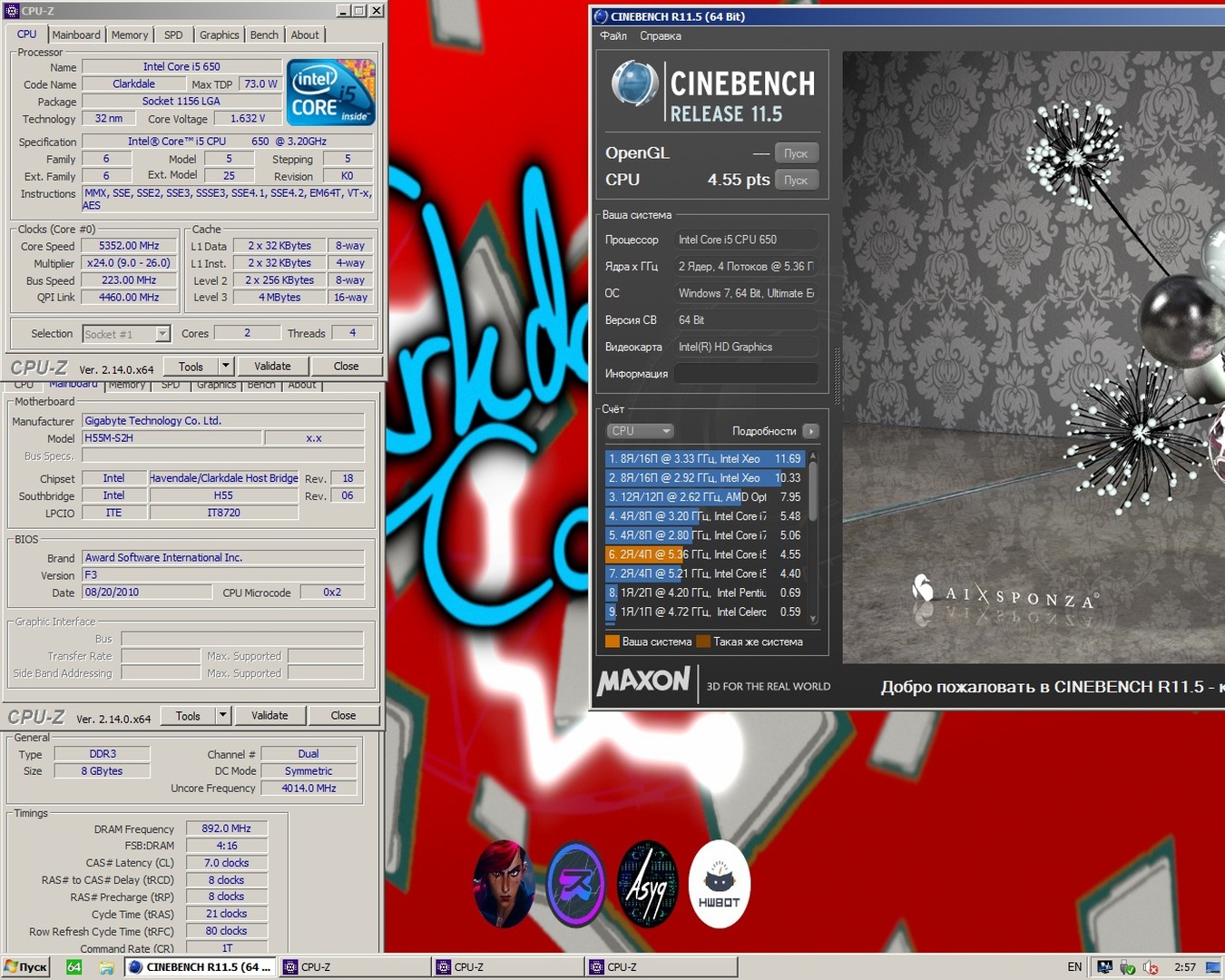Open the Socket #1 selection dropdown

pos(126,334)
